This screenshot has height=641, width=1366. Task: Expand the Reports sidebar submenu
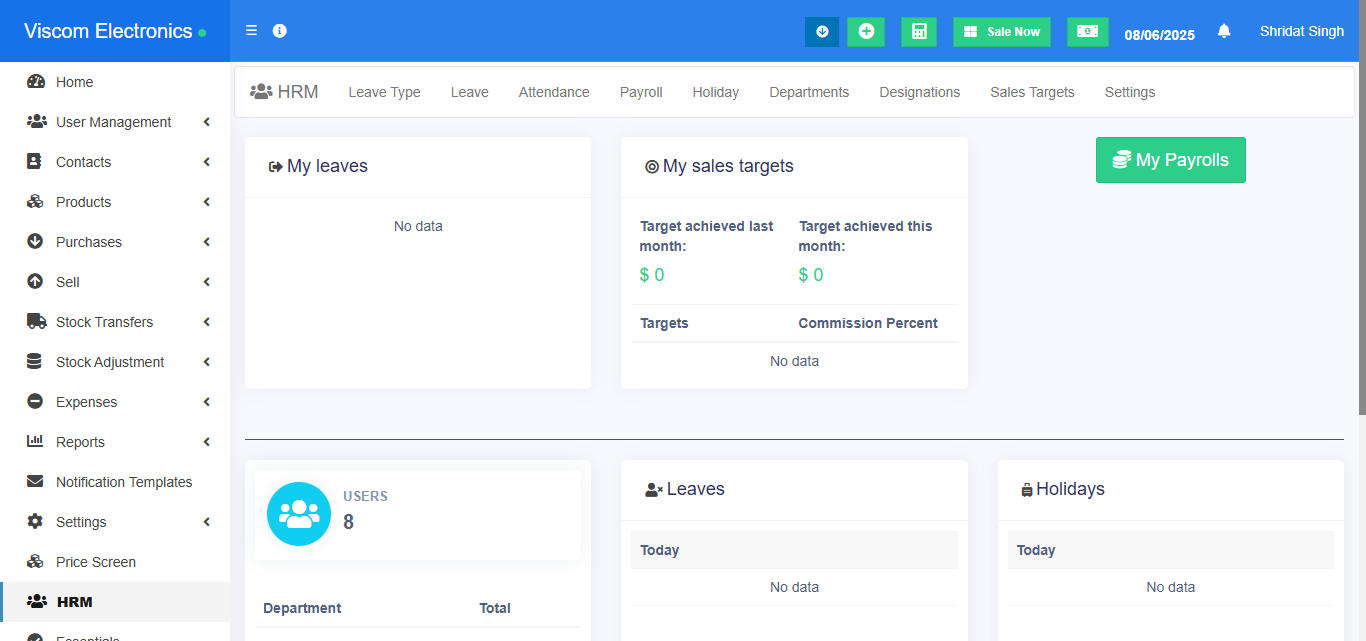[80, 442]
